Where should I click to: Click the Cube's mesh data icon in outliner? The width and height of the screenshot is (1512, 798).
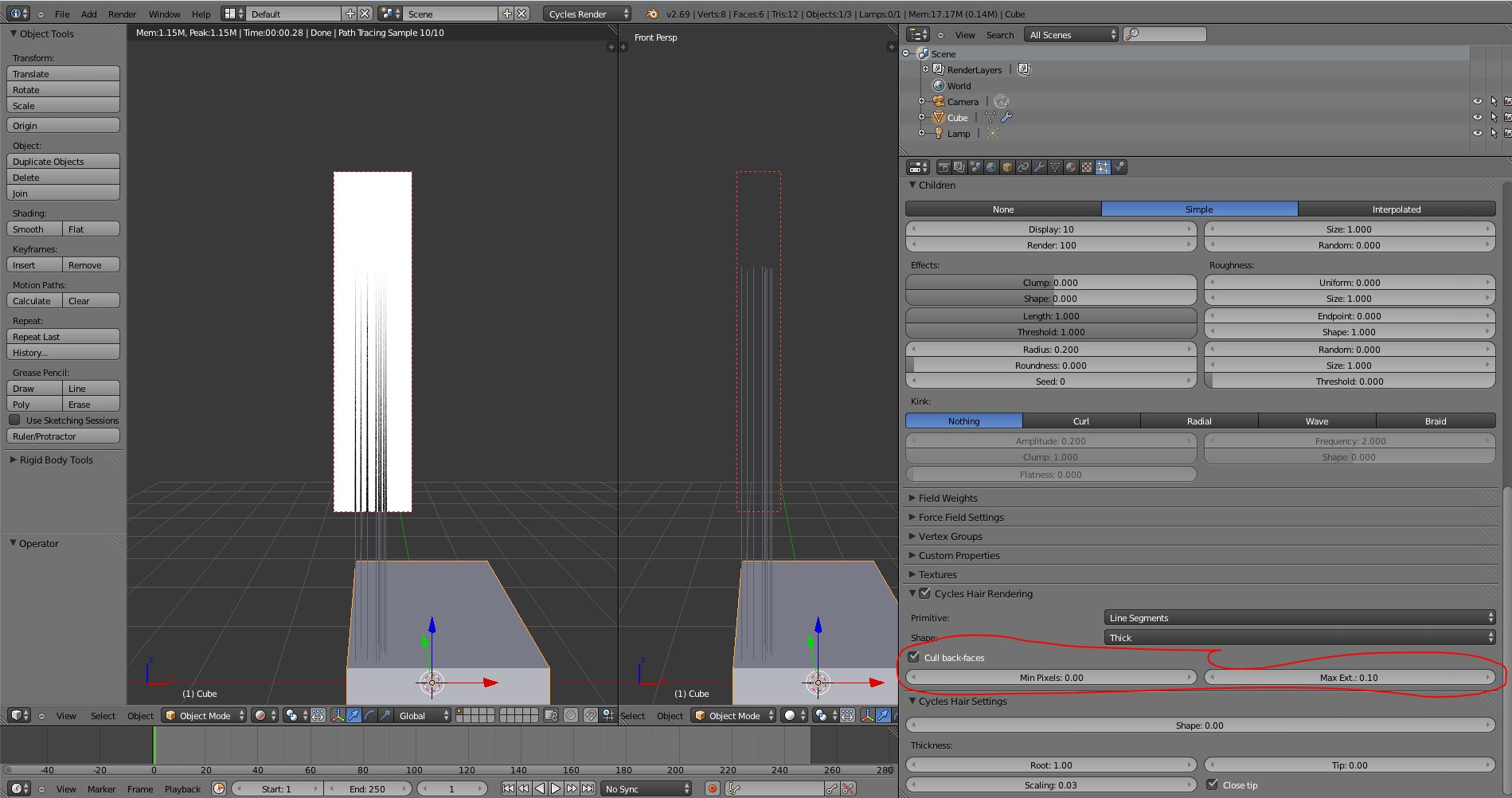point(990,117)
